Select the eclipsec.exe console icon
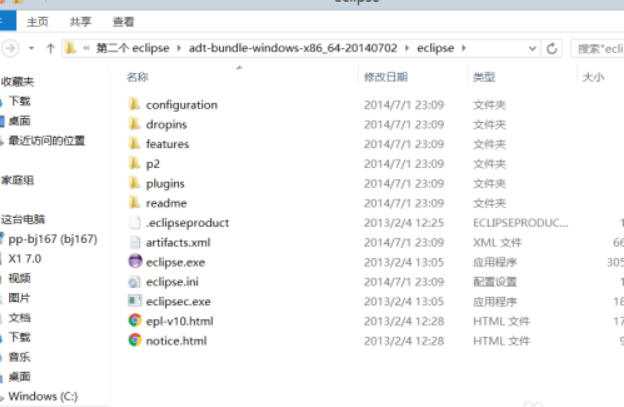 pyautogui.click(x=135, y=301)
